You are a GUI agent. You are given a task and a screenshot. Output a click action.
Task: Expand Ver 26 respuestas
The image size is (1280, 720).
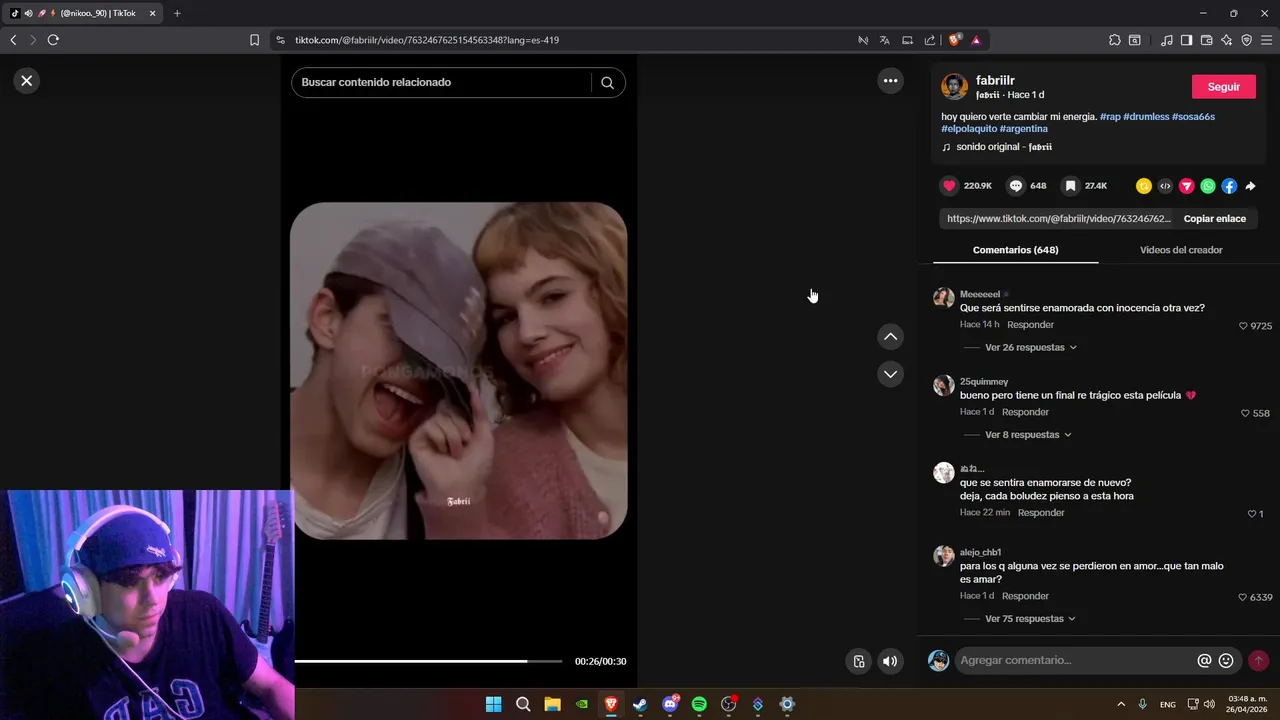point(1031,347)
